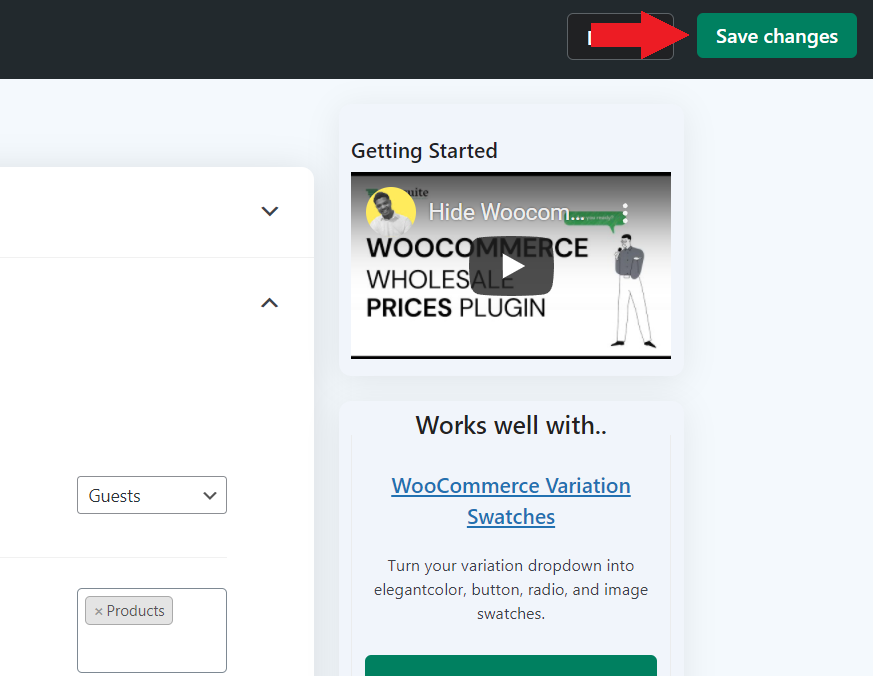
Task: Remove the Products tag
Action: click(99, 611)
